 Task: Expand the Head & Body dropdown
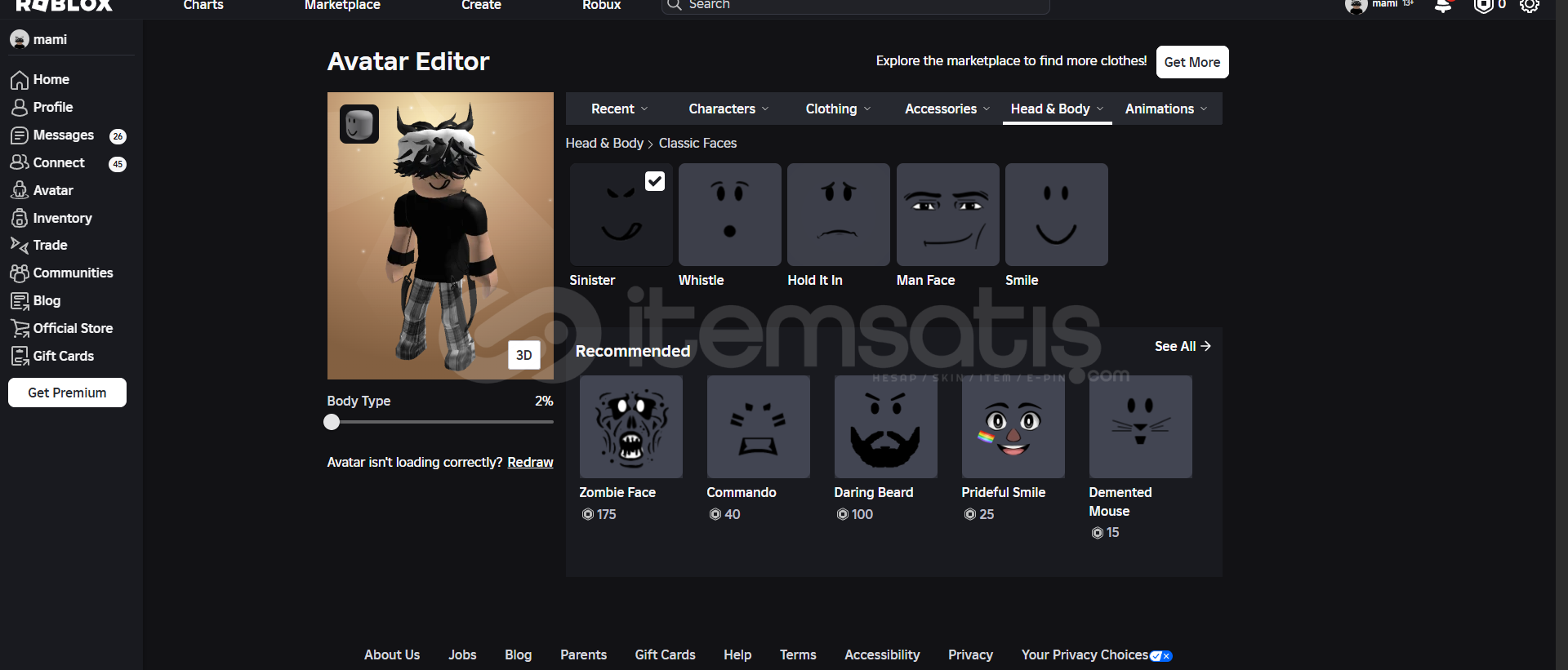(1057, 109)
